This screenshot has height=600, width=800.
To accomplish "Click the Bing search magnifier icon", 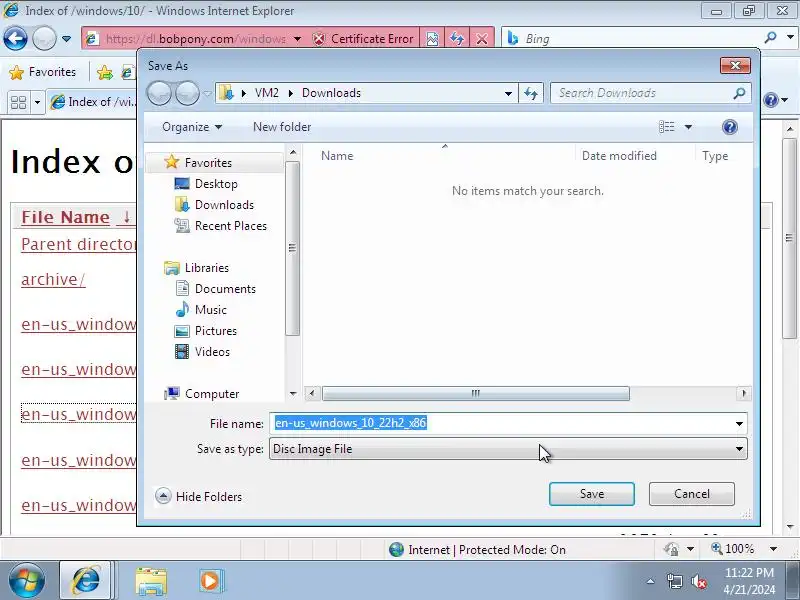I will [x=770, y=37].
